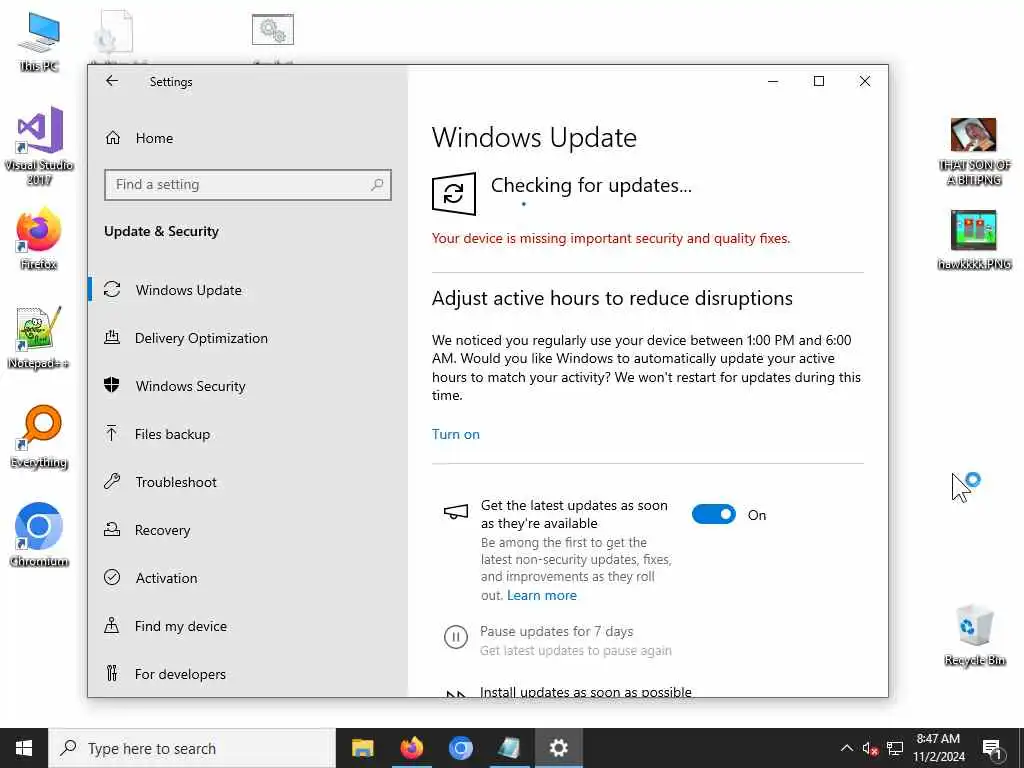
Task: Open the Action Center notifications icon
Action: (992, 749)
